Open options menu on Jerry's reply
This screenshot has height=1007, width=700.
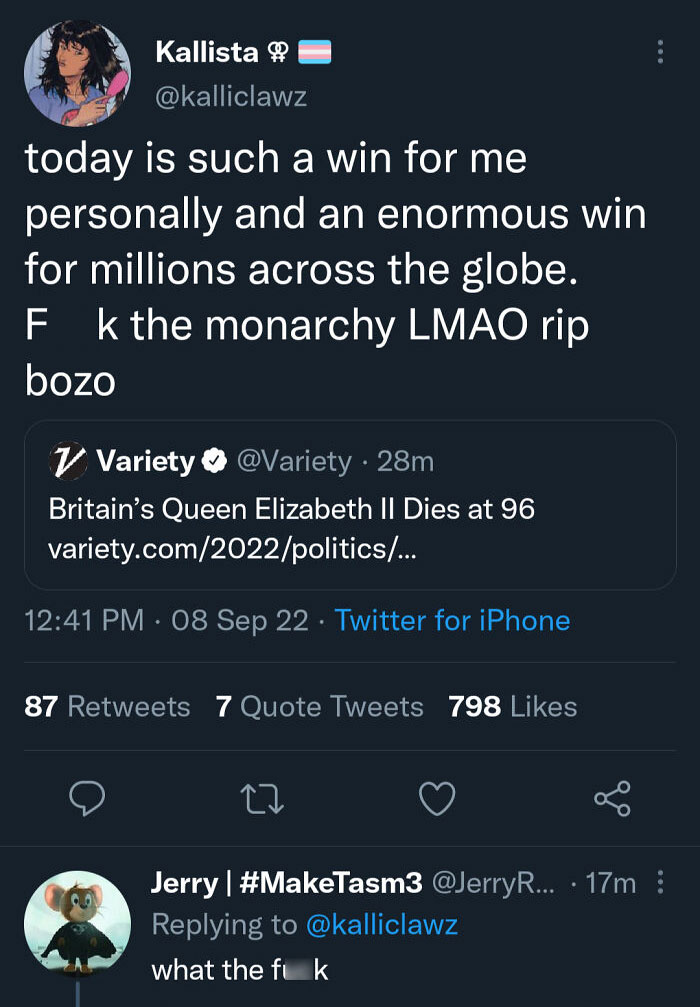pyautogui.click(x=659, y=883)
